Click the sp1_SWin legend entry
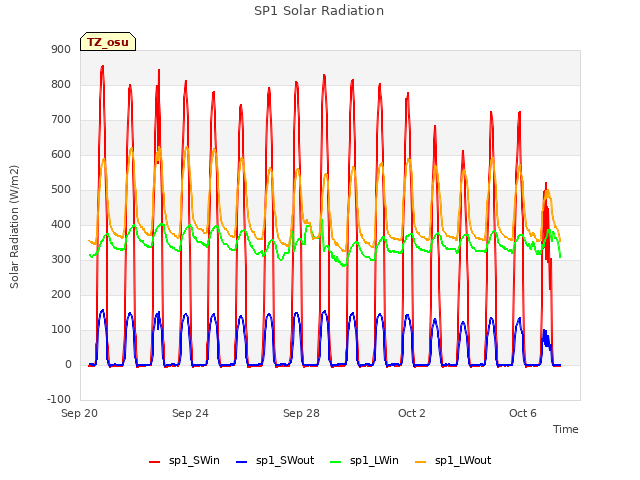The height and width of the screenshot is (480, 640). pyautogui.click(x=184, y=461)
